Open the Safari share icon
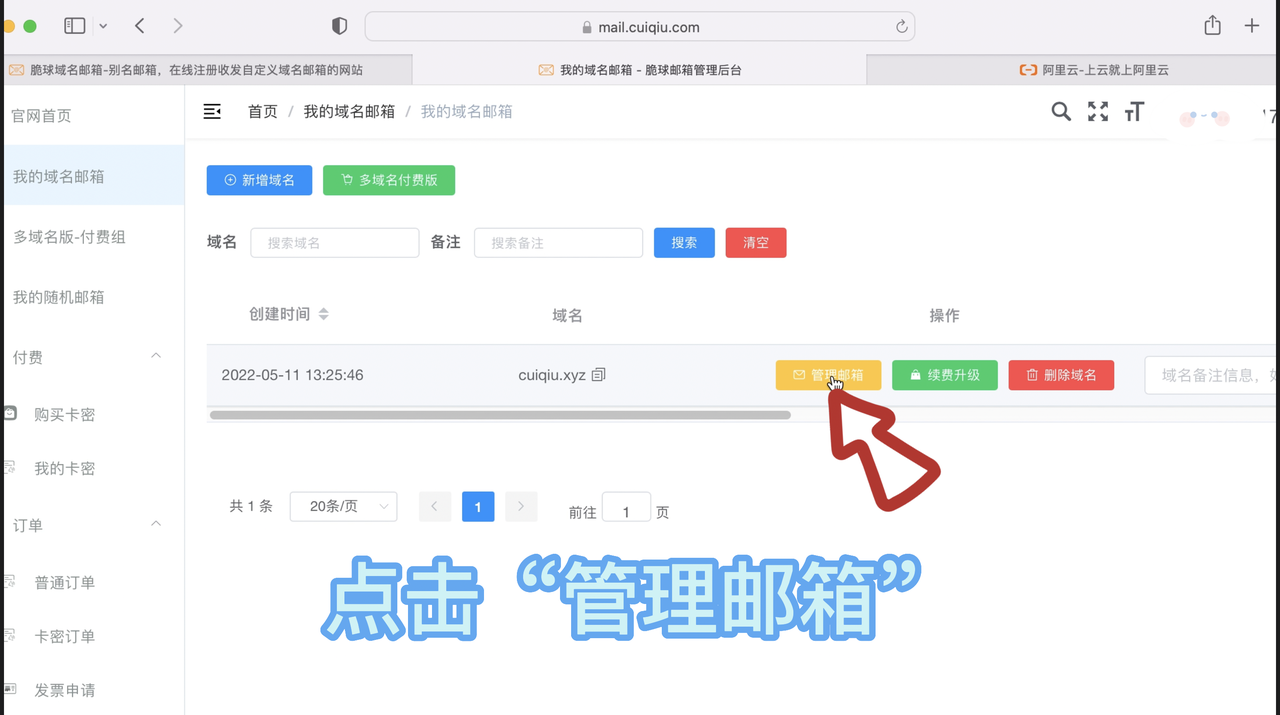This screenshot has height=715, width=1280. tap(1213, 26)
